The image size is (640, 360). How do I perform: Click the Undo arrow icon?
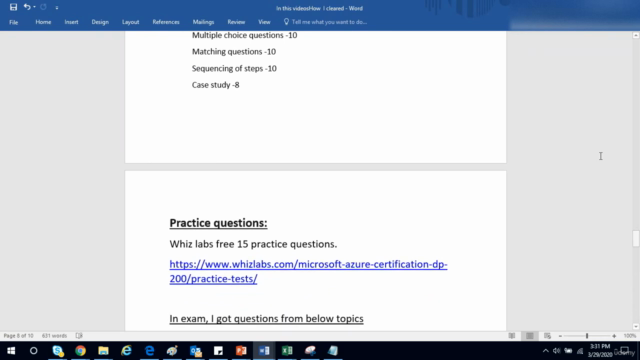point(27,7)
